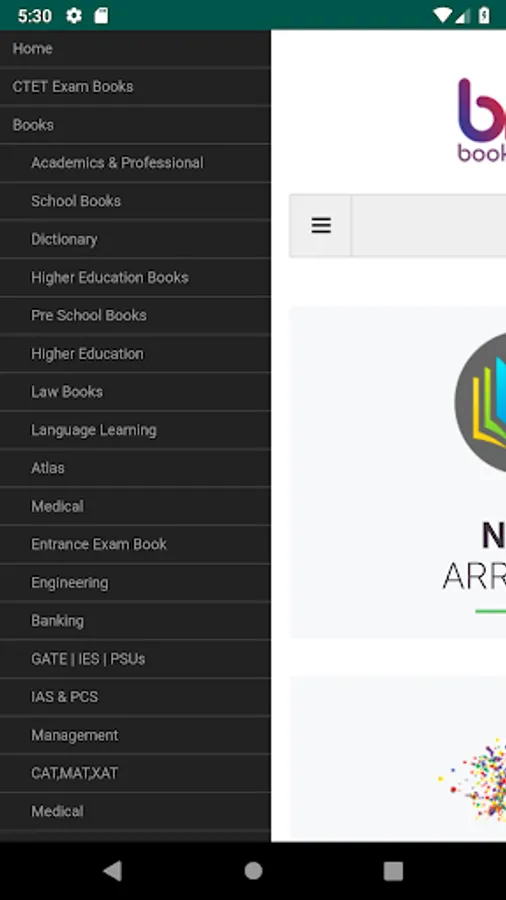Tap the confetti banner thumbnail
506x900 pixels.
[472, 779]
